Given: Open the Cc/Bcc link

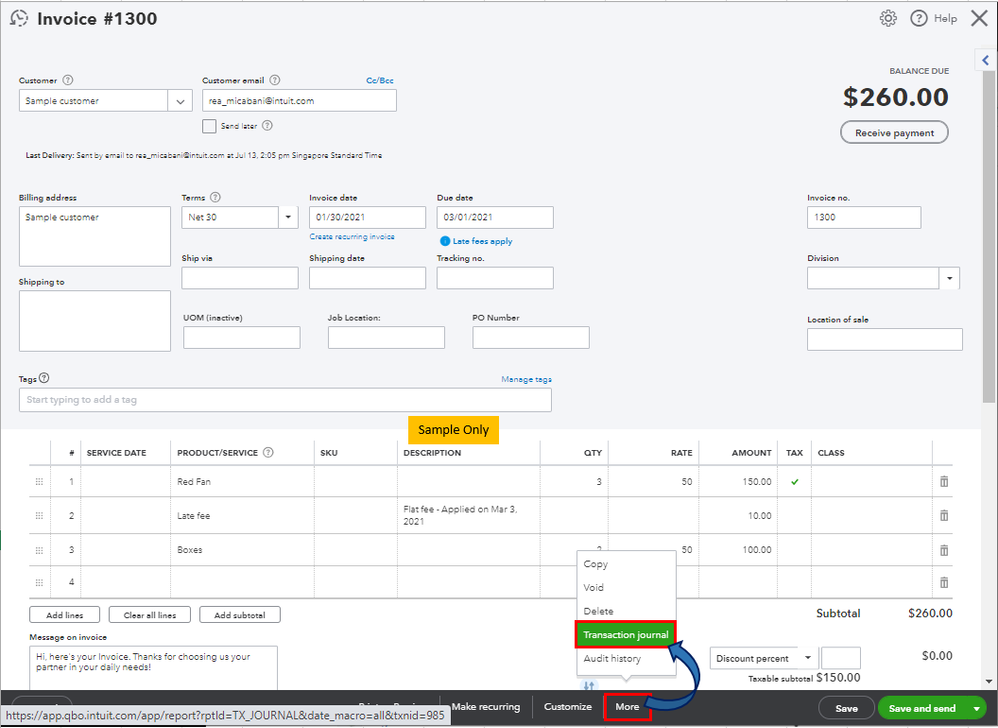Looking at the screenshot, I should tap(380, 80).
